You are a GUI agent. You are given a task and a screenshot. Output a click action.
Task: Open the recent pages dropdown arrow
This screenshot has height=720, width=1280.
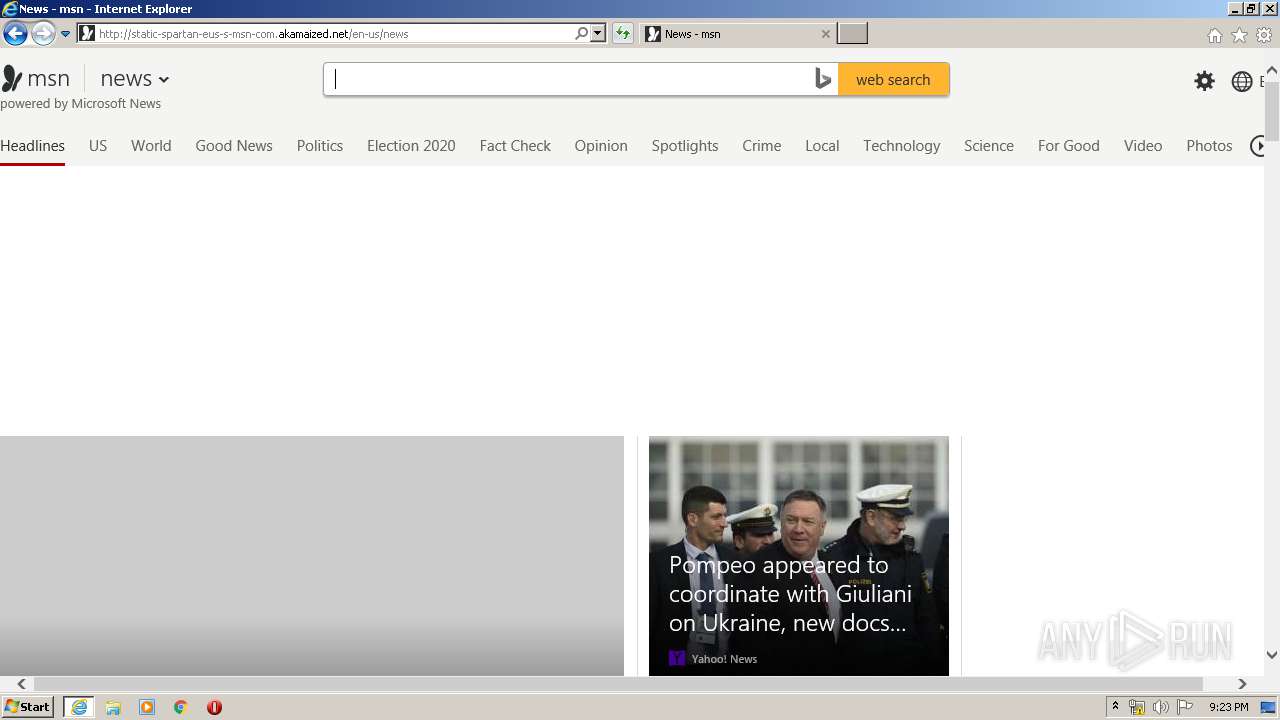tap(65, 34)
